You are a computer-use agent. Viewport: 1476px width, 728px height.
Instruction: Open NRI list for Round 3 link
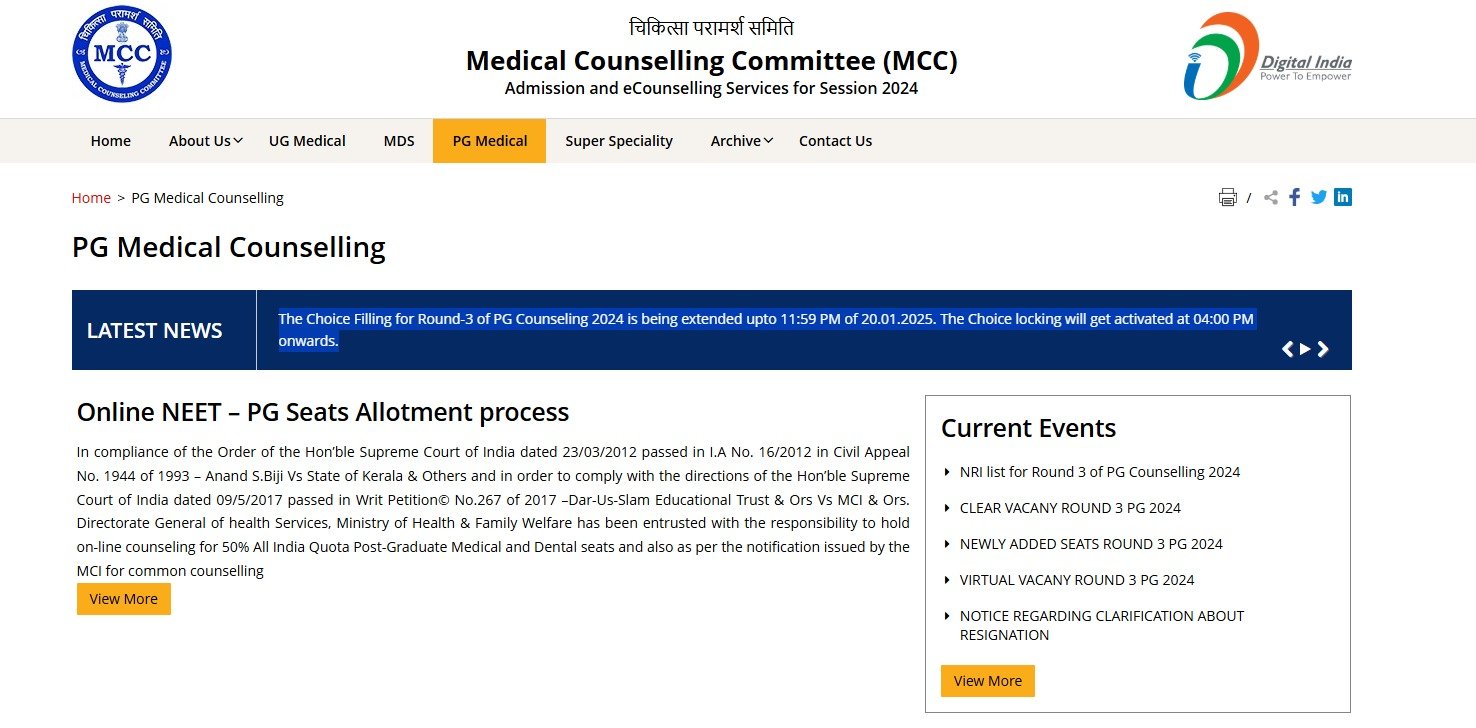click(1099, 472)
